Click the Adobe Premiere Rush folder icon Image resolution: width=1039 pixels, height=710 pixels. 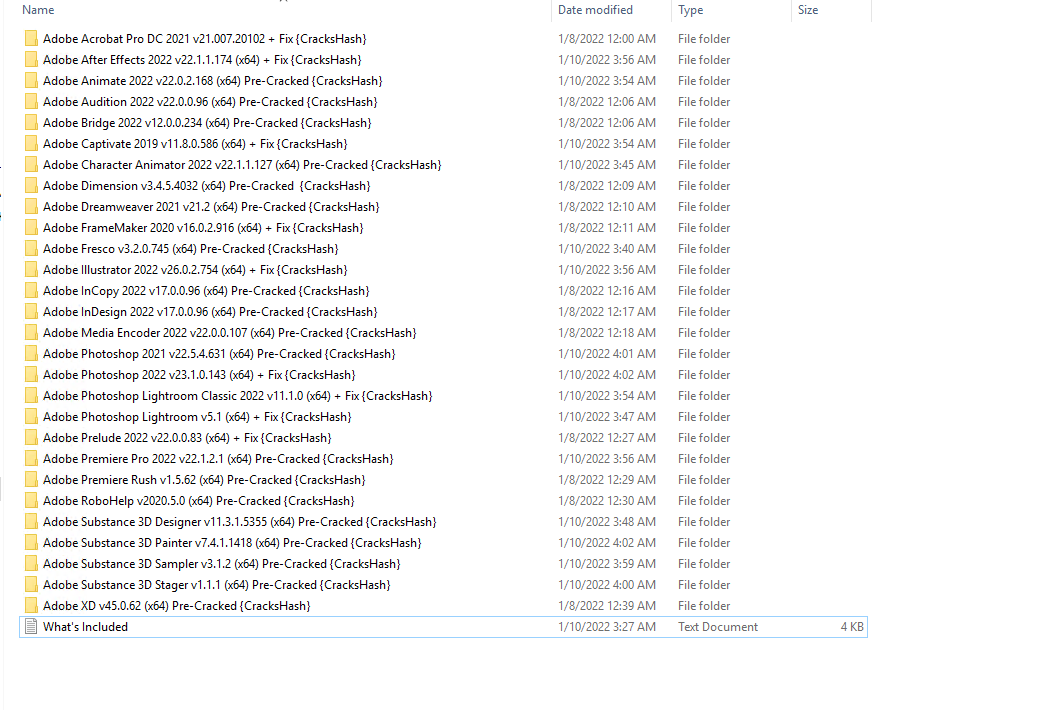[x=31, y=479]
